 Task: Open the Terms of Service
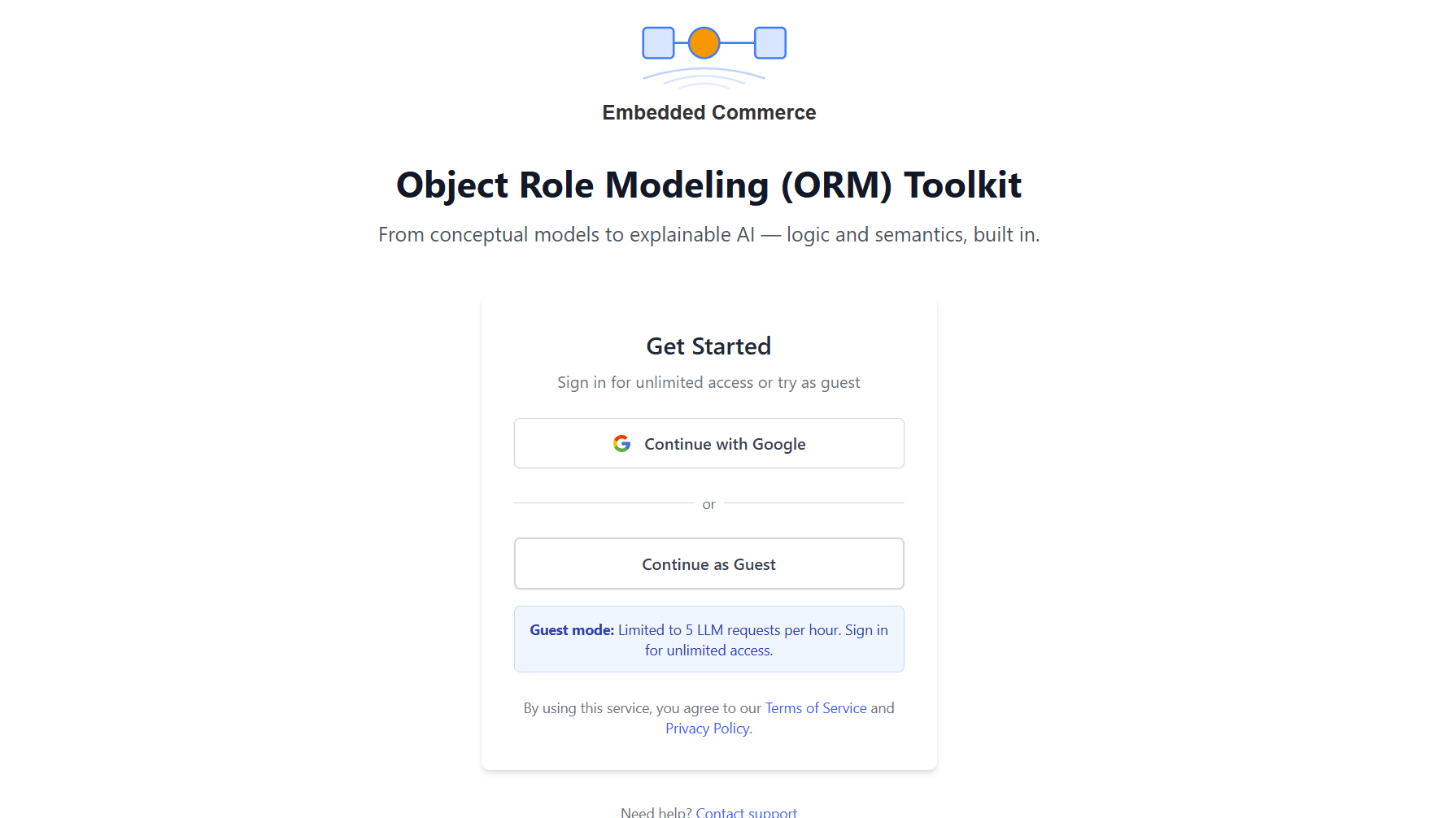coord(815,707)
